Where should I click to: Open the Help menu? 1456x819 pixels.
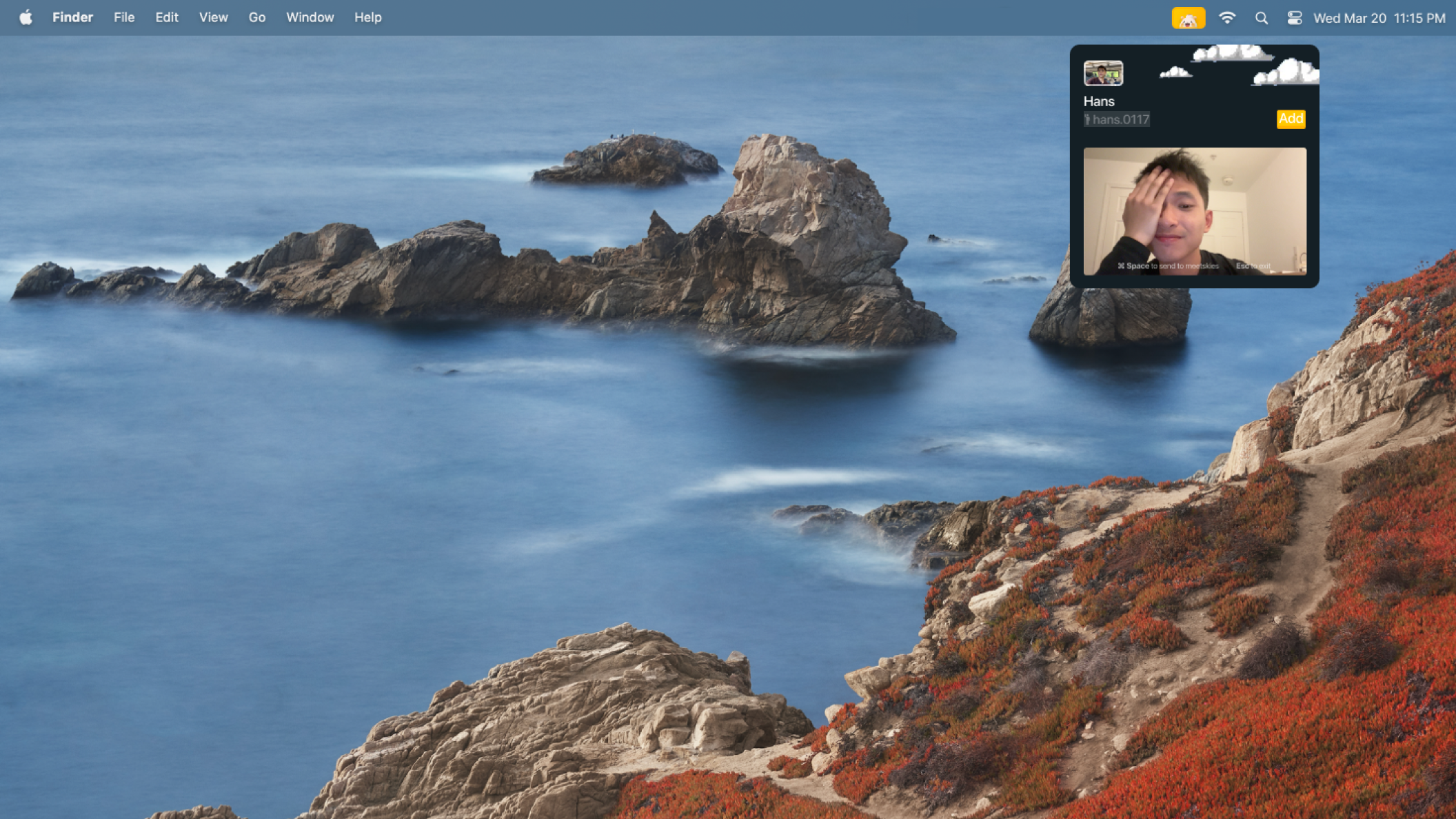[367, 17]
